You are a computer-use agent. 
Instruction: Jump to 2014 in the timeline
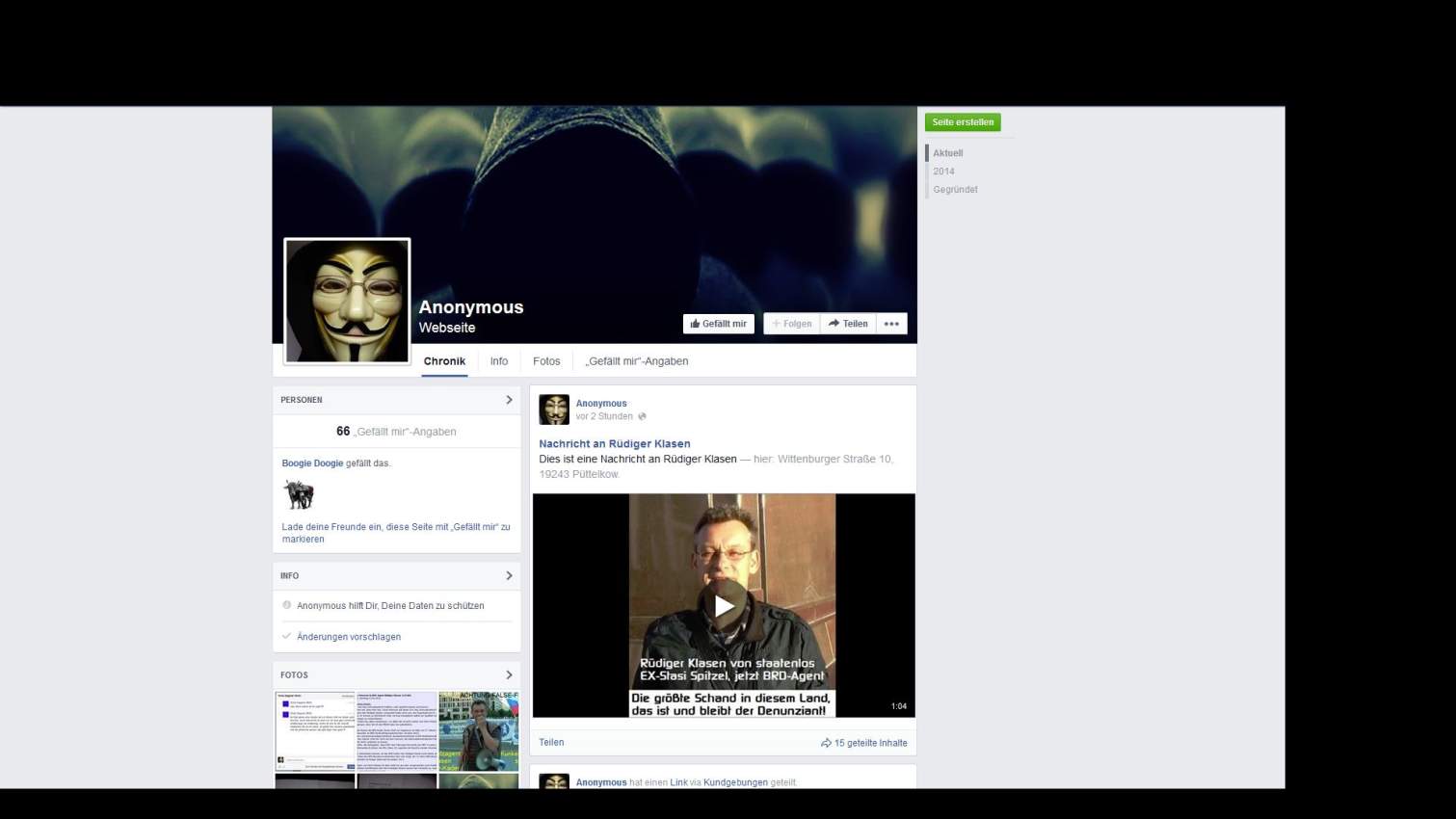tap(943, 172)
